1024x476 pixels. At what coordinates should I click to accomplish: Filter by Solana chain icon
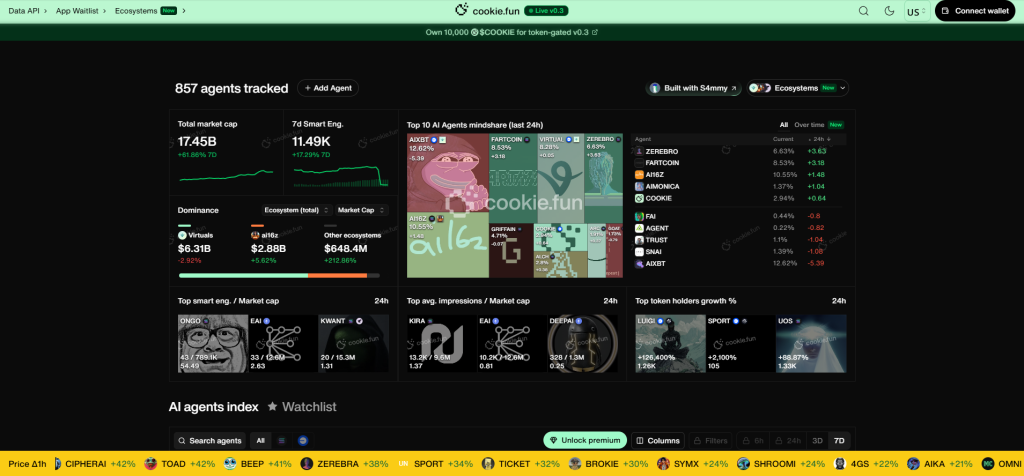pos(281,441)
